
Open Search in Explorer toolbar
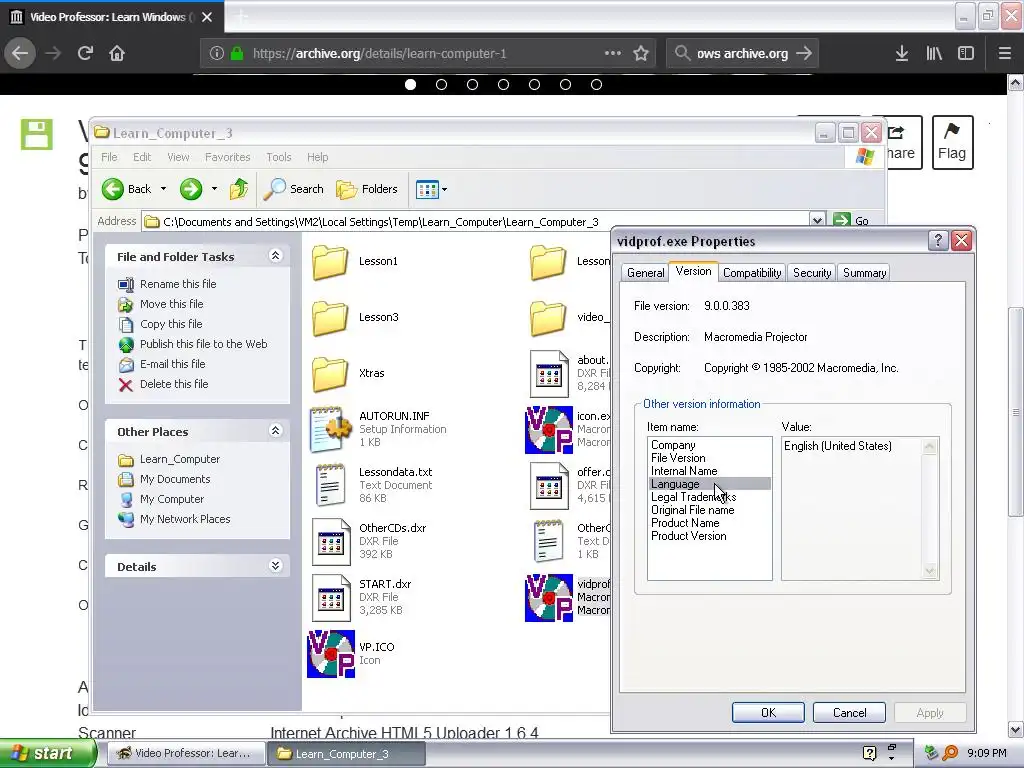(x=293, y=189)
